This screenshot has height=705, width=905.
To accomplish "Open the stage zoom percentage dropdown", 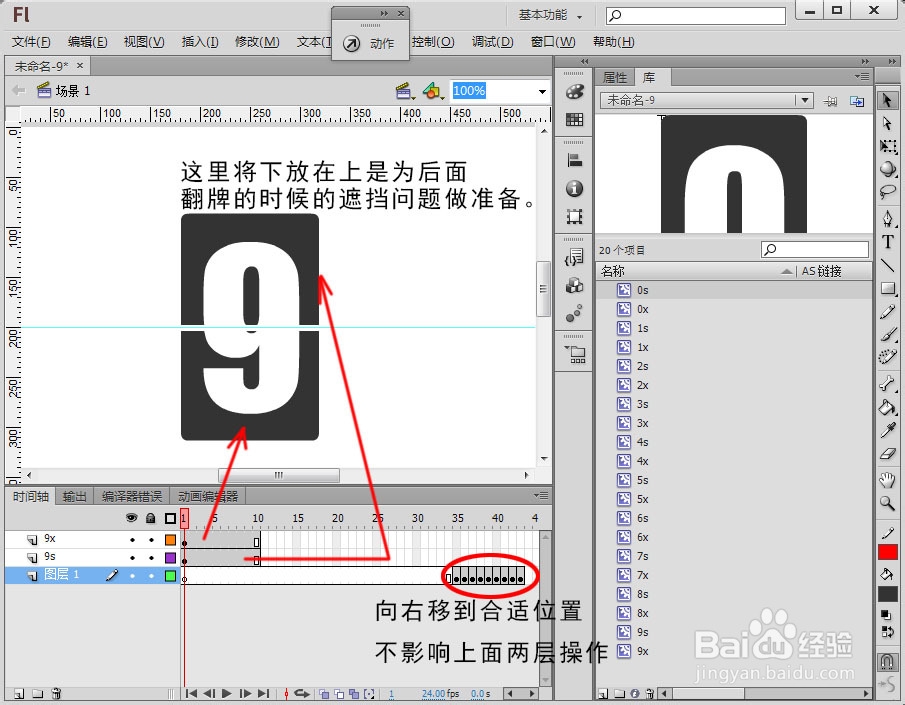I will (540, 90).
